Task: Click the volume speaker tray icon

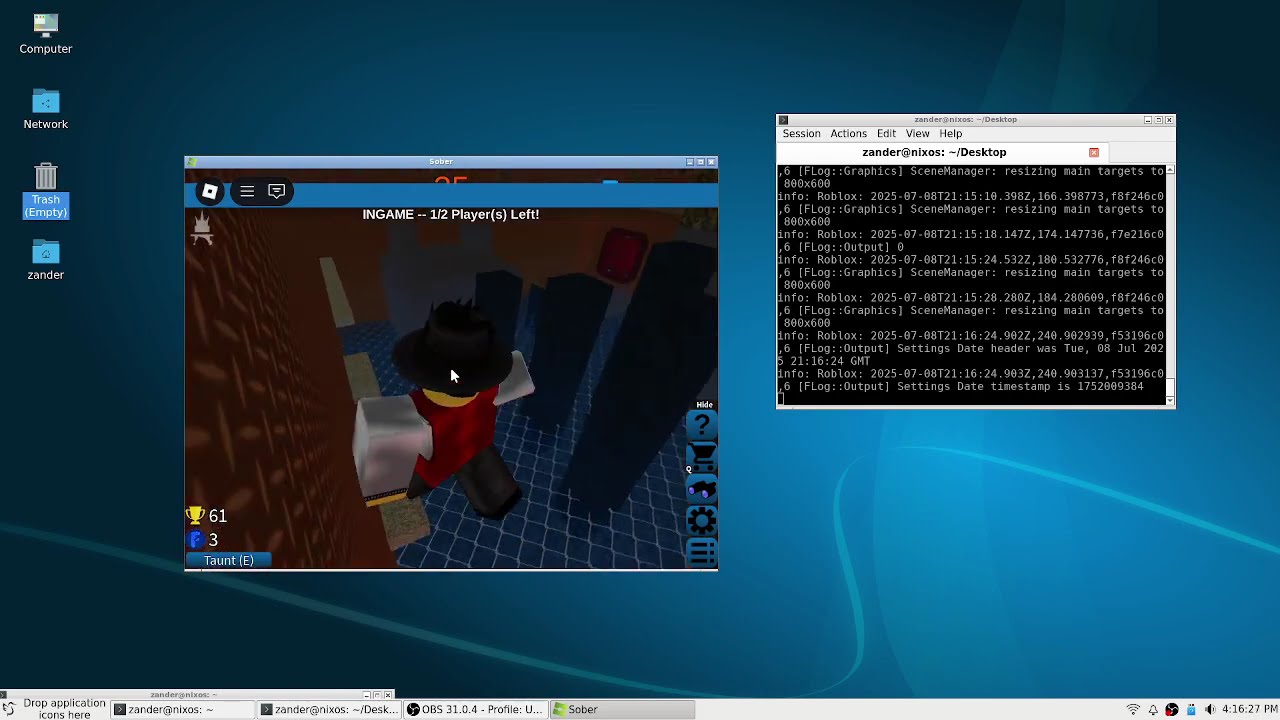Action: [x=1211, y=709]
